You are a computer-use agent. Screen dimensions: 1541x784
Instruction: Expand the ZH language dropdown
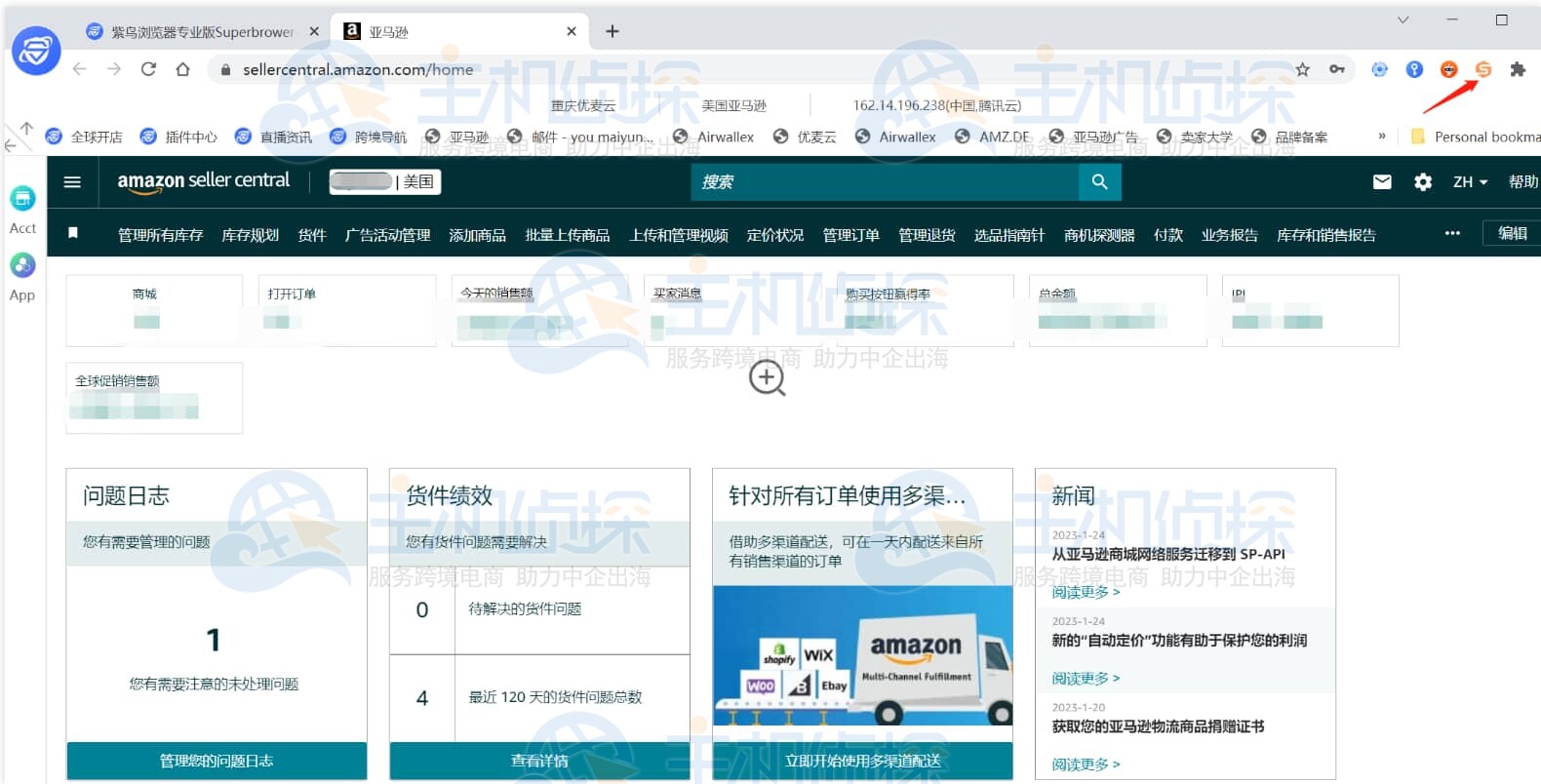pos(1470,181)
